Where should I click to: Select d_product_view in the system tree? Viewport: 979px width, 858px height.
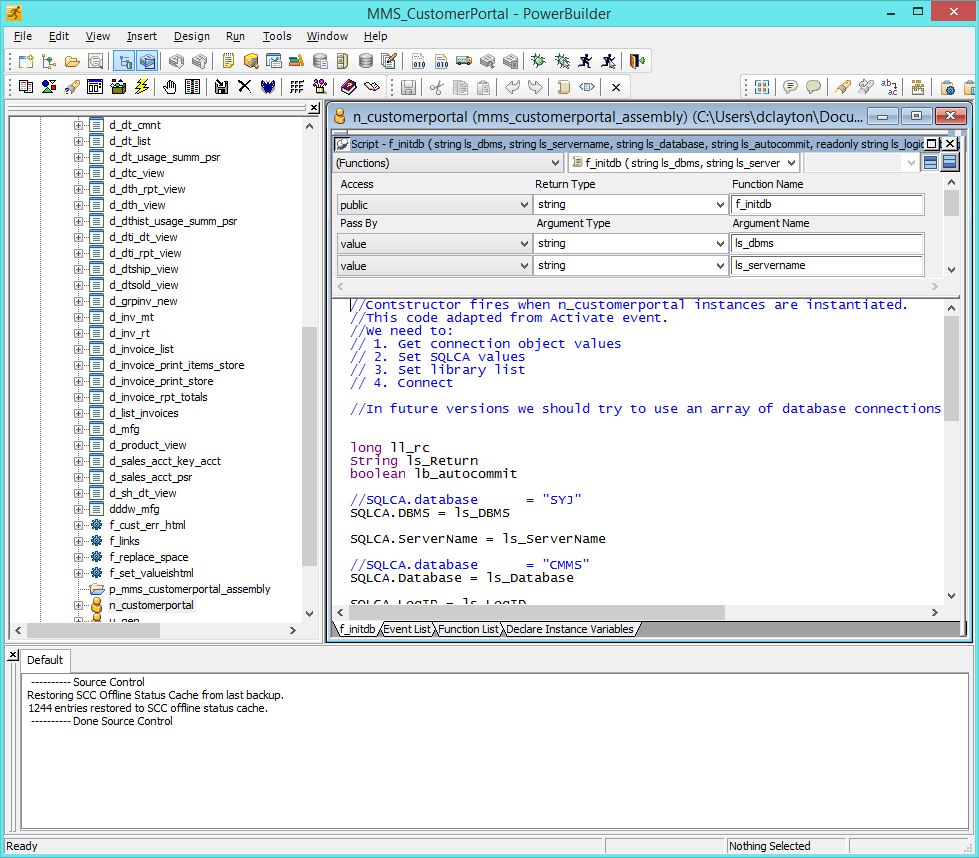(147, 445)
